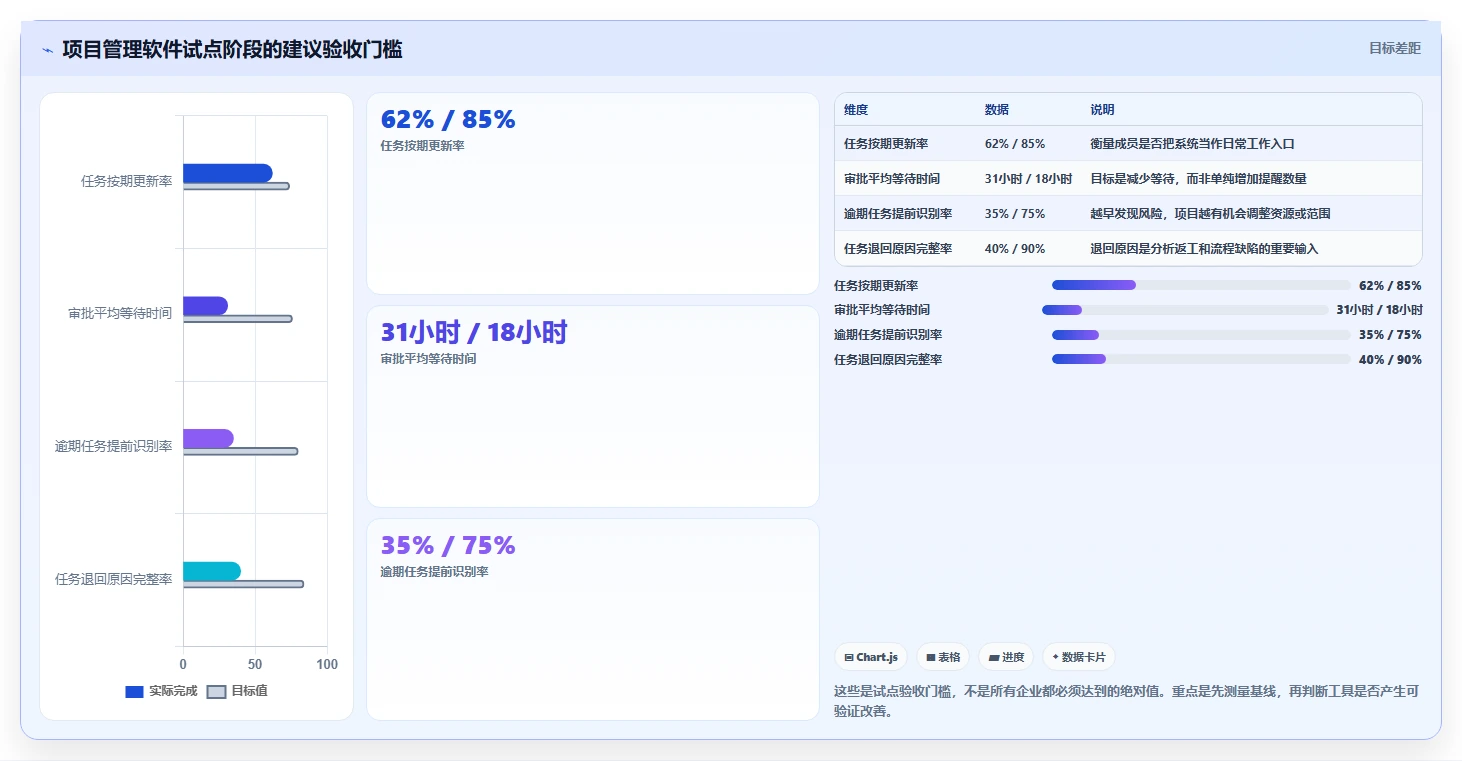This screenshot has height=761, width=1462.
Task: Click table cell 任务退回原因完整率
Action: tap(898, 249)
